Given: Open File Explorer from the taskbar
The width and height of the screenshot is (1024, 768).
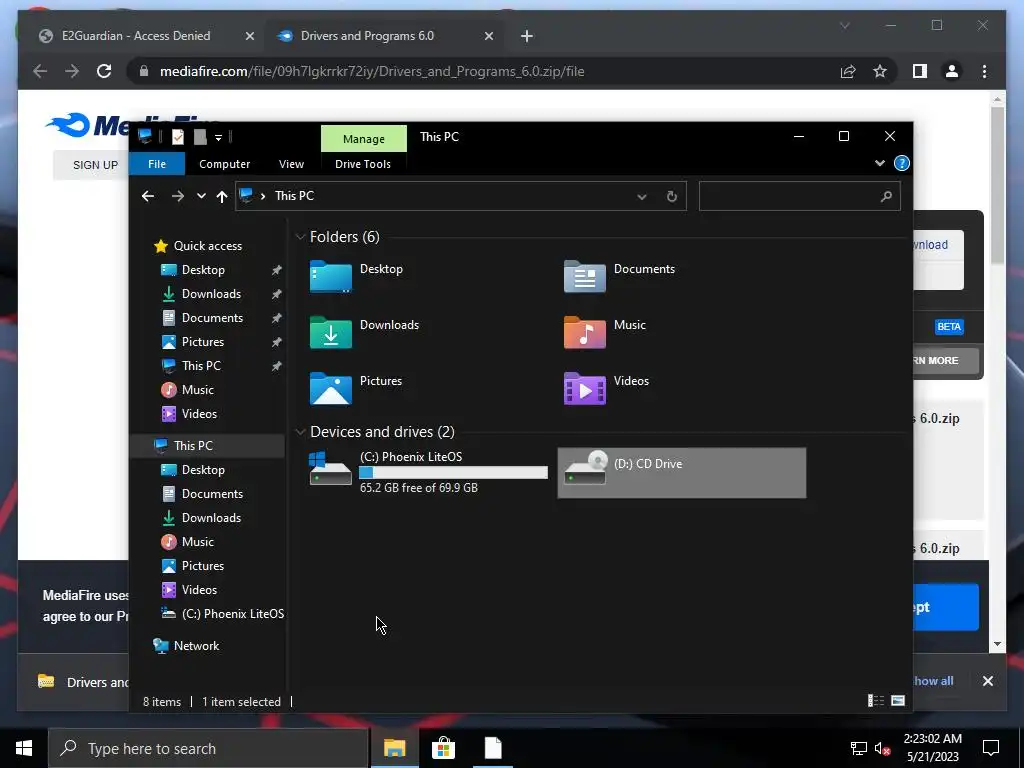Looking at the screenshot, I should pyautogui.click(x=394, y=748).
